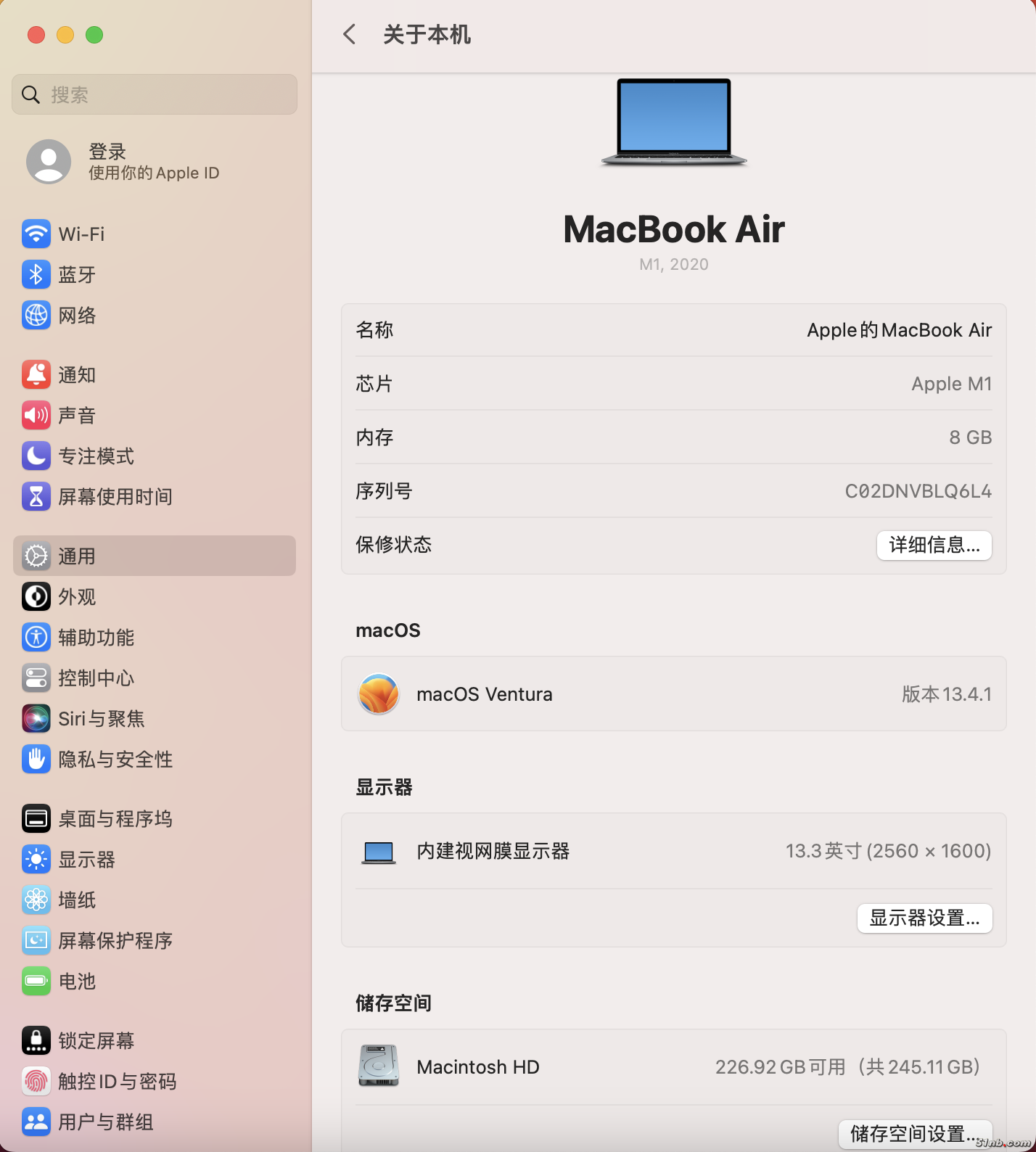Open the Notifications (通知) bell icon

(x=36, y=374)
